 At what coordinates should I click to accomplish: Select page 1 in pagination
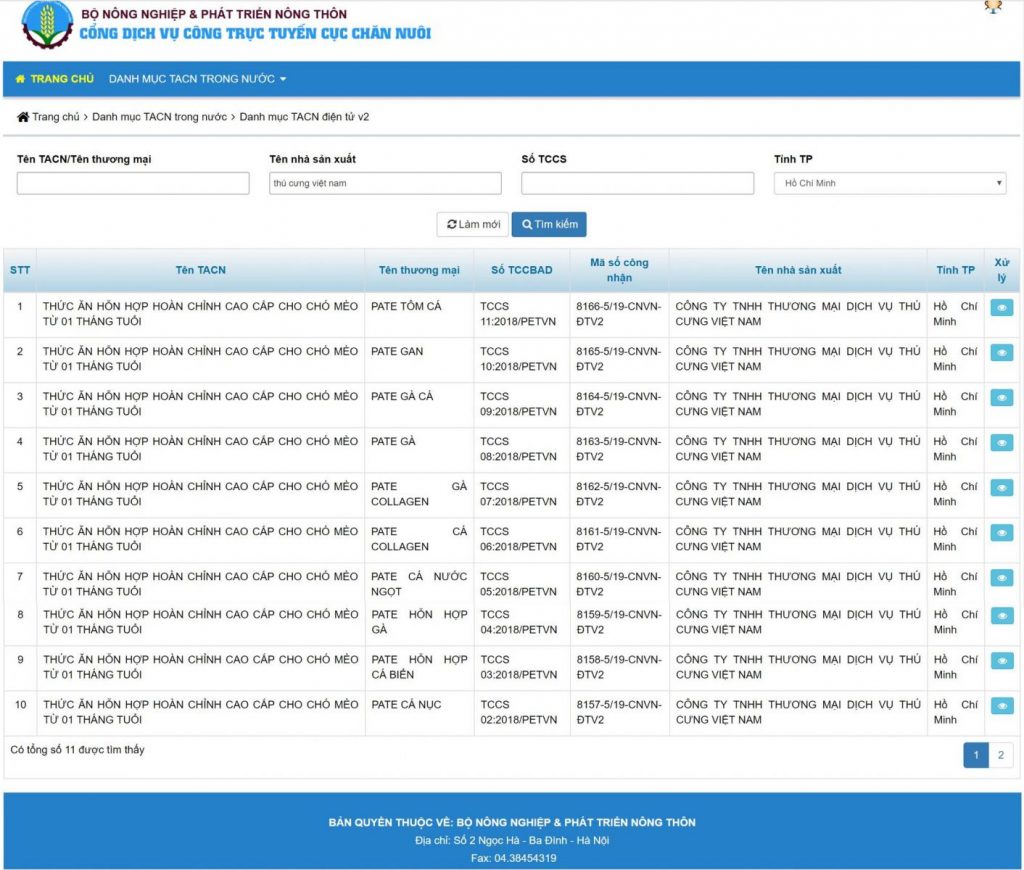(x=976, y=756)
